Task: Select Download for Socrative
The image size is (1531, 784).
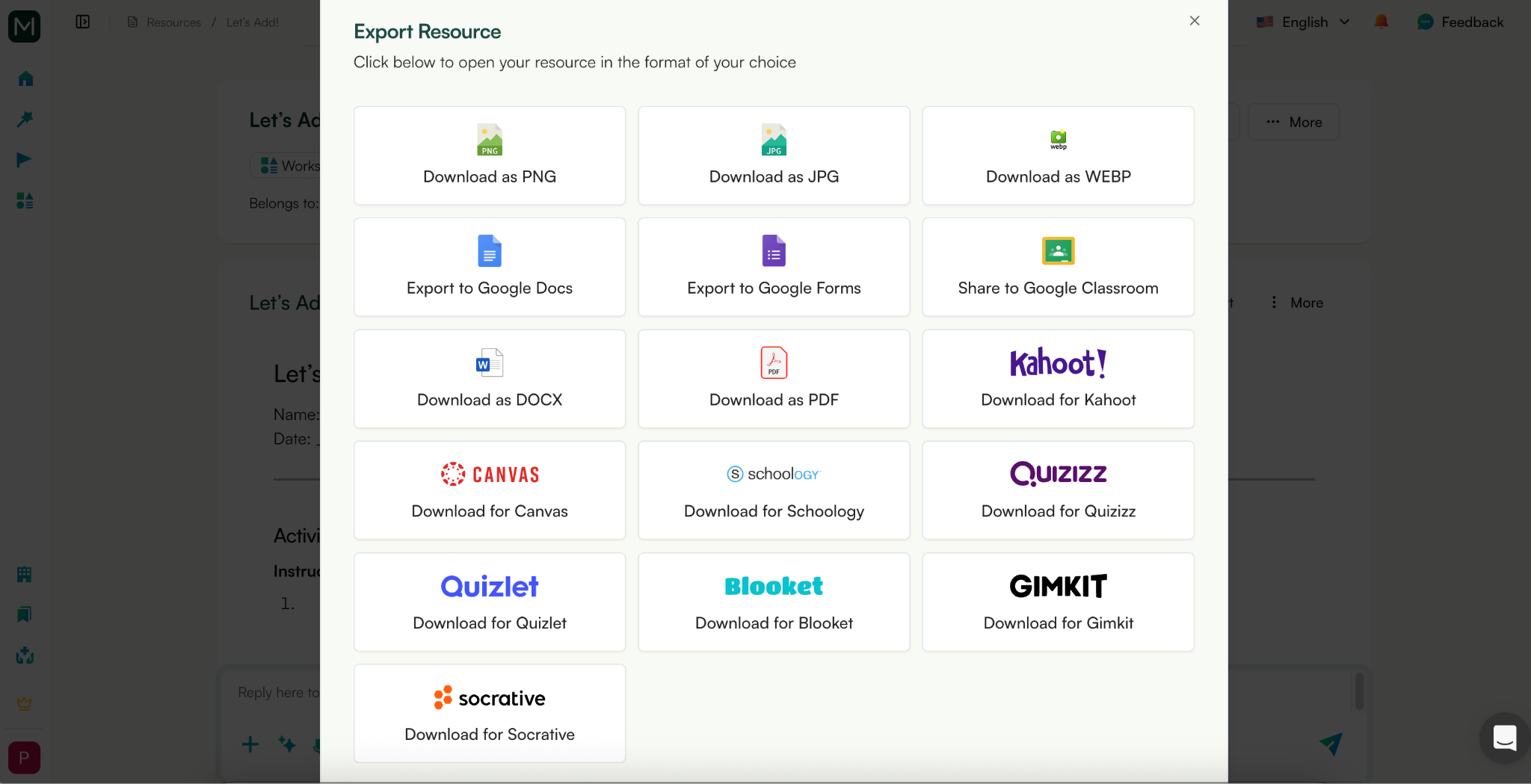Action: pos(490,714)
